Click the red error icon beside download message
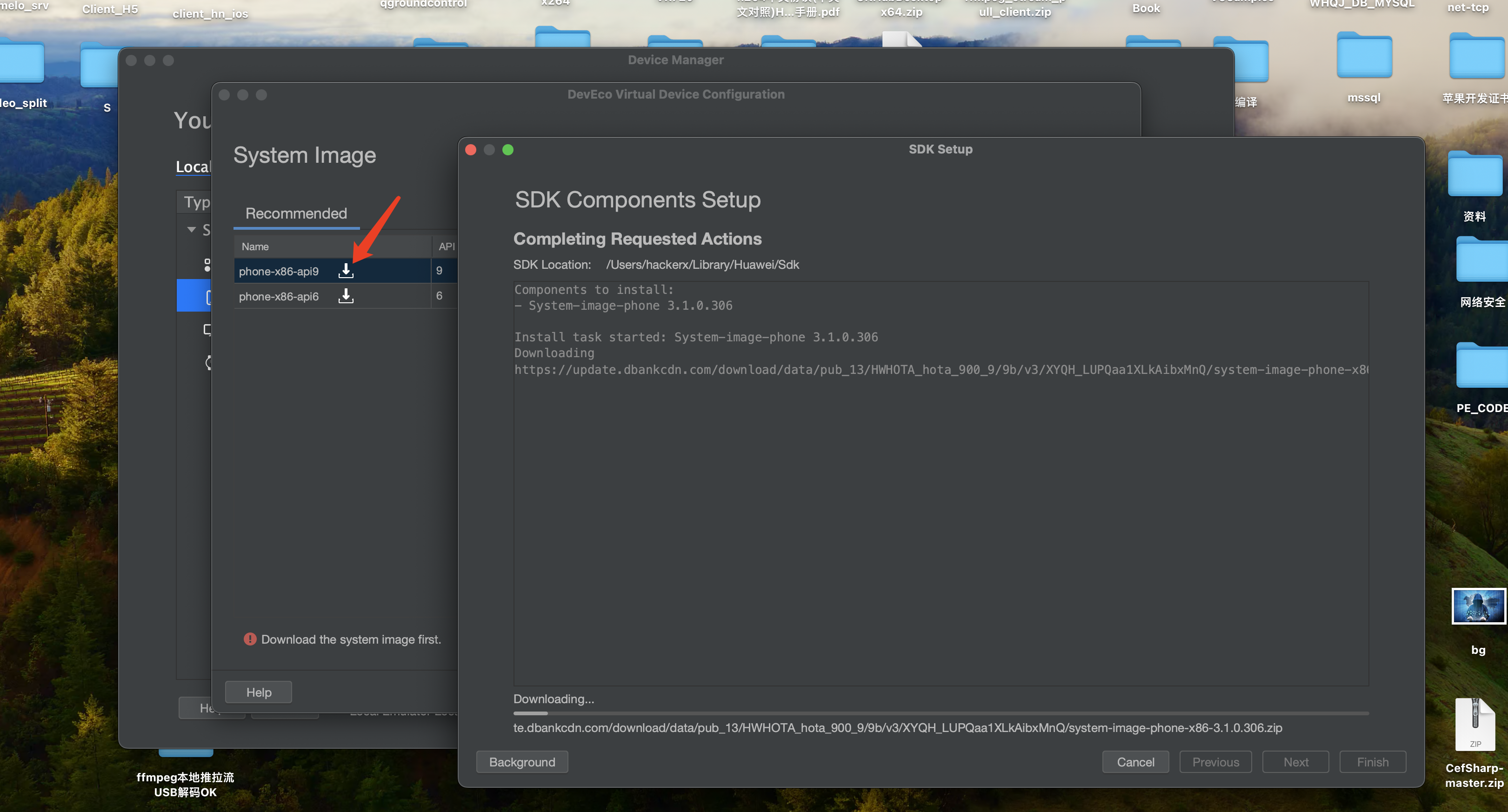Image resolution: width=1508 pixels, height=812 pixels. [250, 639]
